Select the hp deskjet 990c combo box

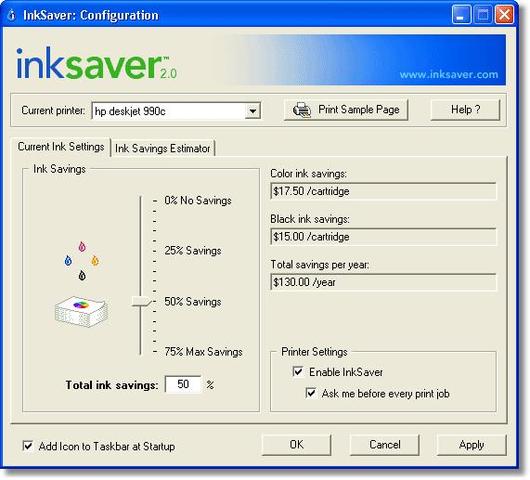(176, 111)
